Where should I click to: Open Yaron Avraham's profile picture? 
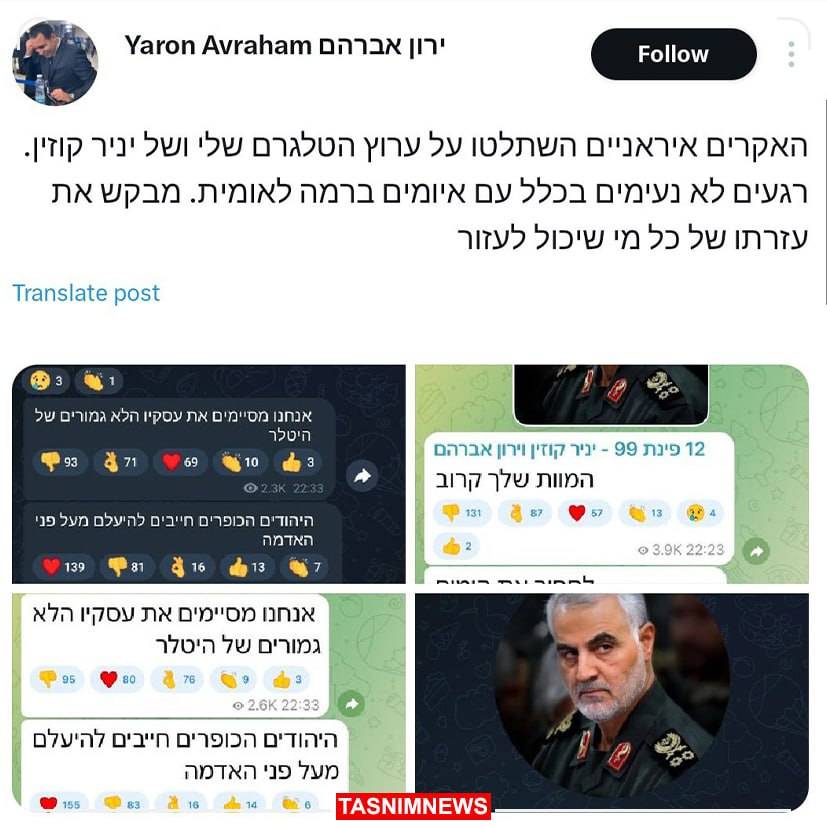pos(55,63)
